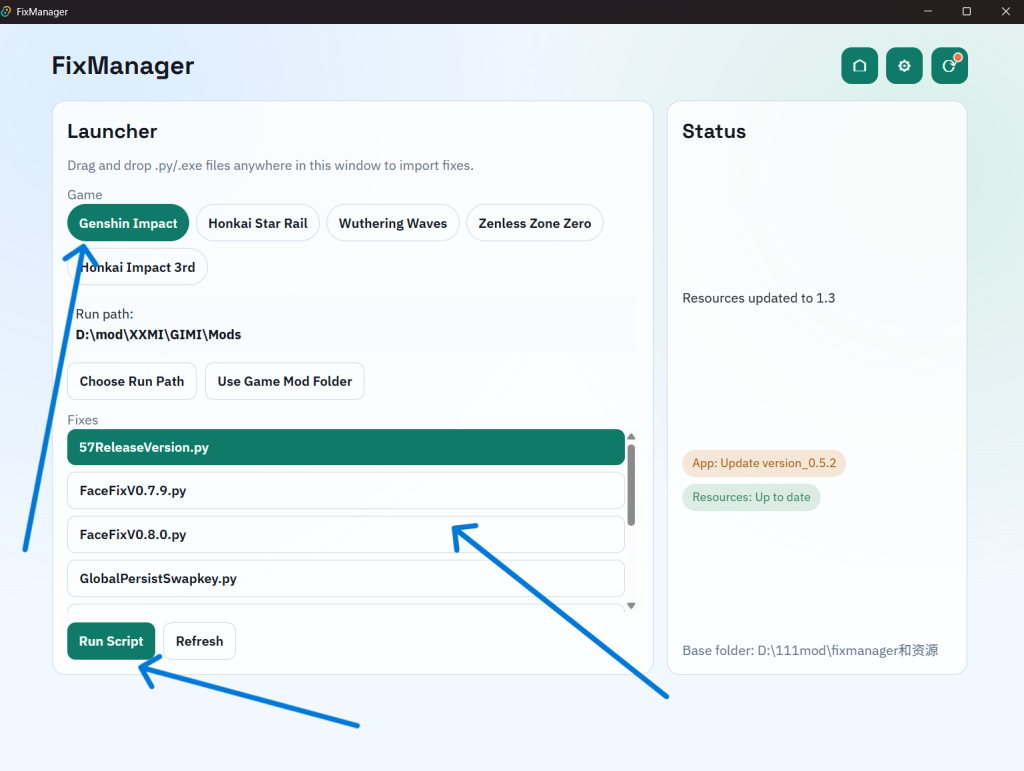Choose FaceFixV0.8.0.py from the list
The height and width of the screenshot is (771, 1024).
[345, 535]
